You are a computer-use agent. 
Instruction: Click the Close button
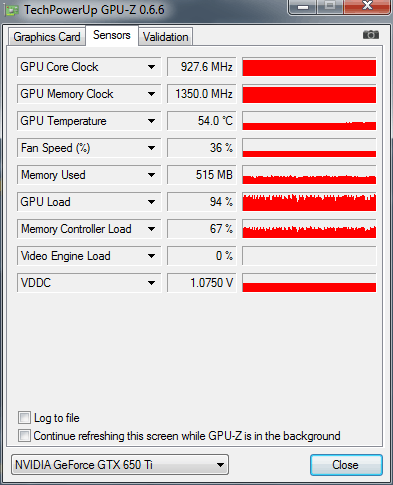pyautogui.click(x=346, y=465)
